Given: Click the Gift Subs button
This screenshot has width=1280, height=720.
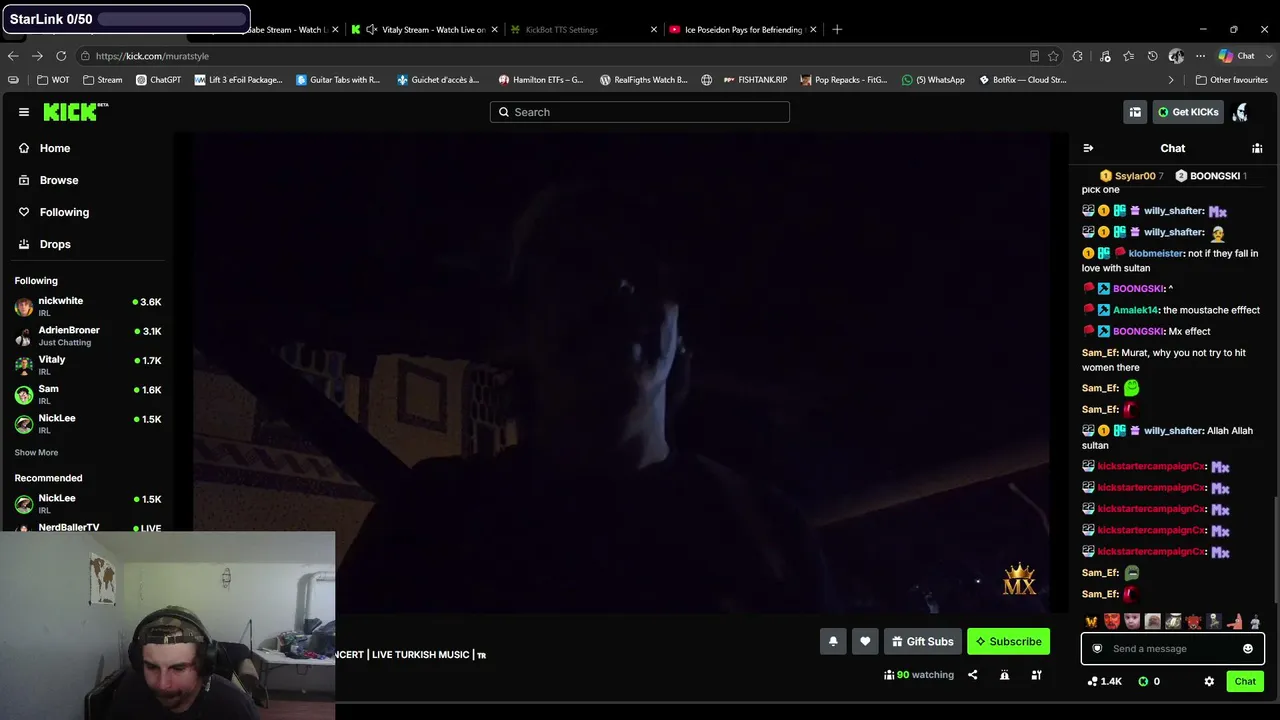Looking at the screenshot, I should 923,642.
